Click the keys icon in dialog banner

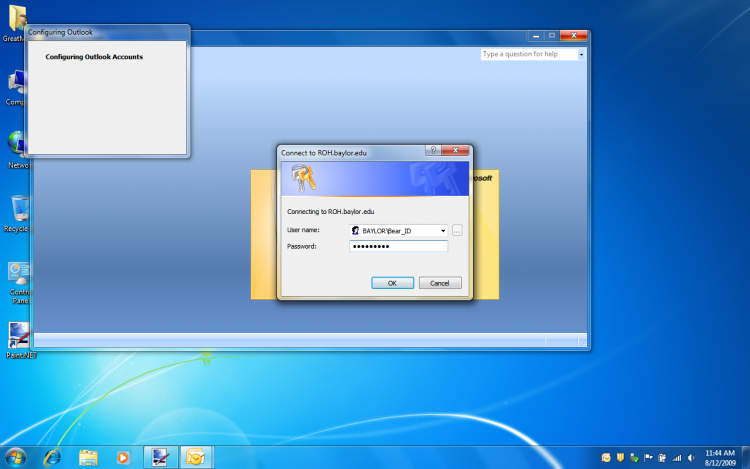click(304, 178)
